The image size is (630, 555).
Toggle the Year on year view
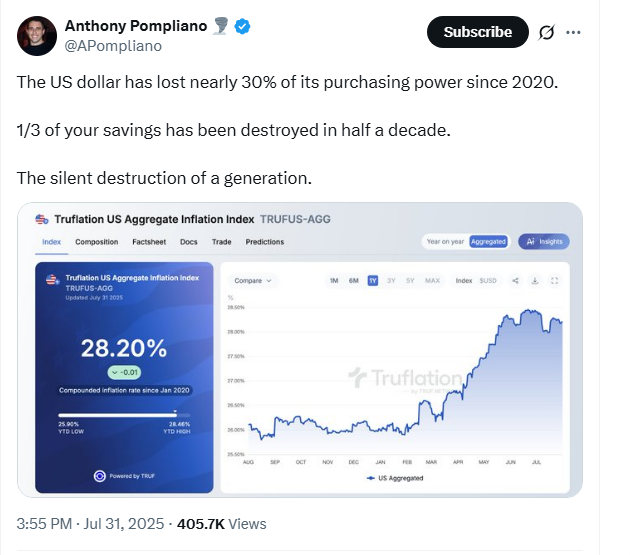(444, 242)
